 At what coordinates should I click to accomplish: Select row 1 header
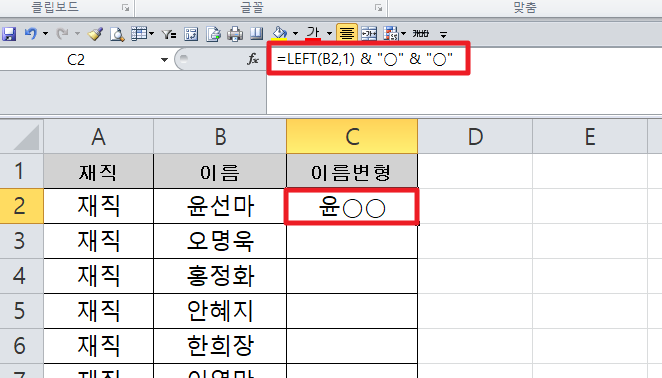point(22,171)
